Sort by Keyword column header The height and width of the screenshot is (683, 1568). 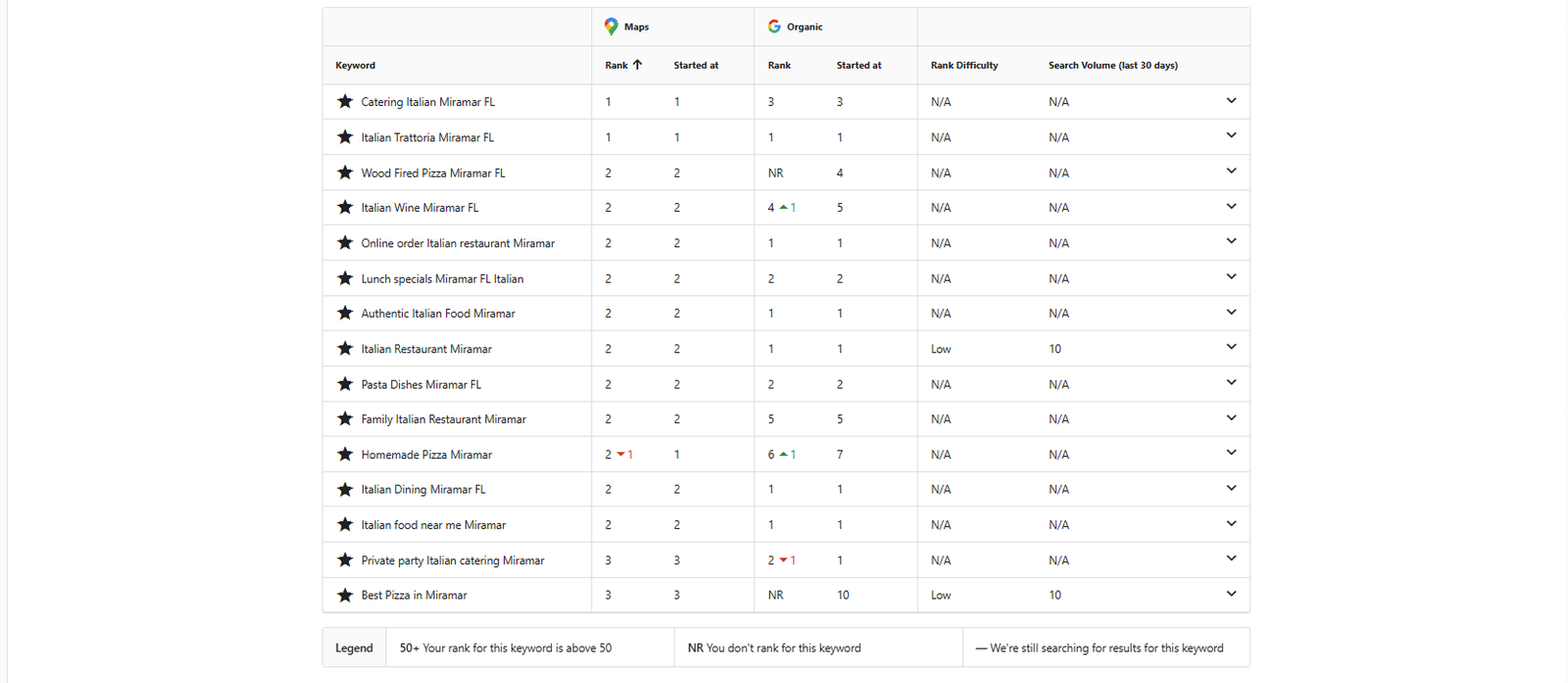[355, 66]
